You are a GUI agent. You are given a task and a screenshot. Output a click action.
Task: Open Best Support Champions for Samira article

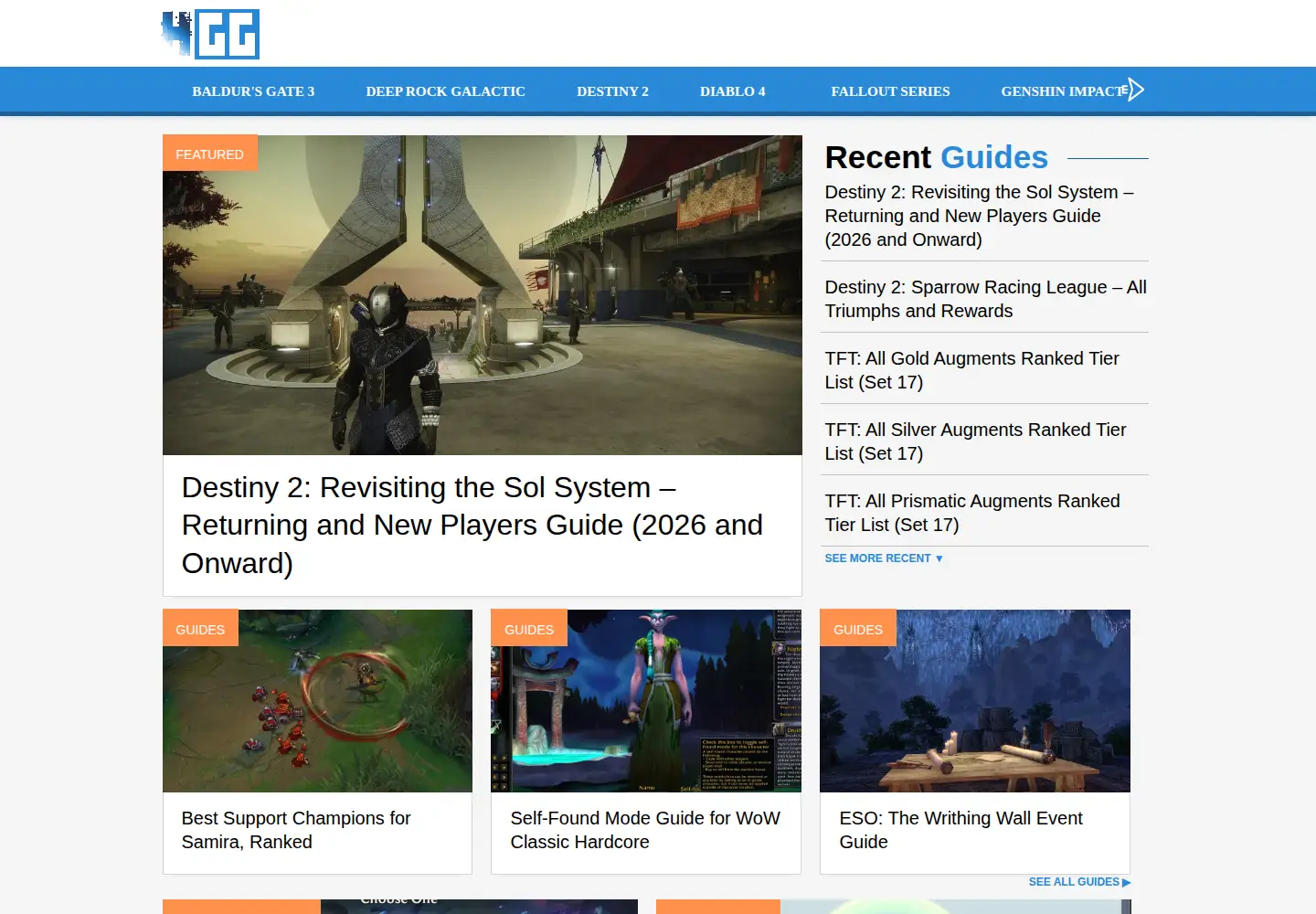click(296, 830)
